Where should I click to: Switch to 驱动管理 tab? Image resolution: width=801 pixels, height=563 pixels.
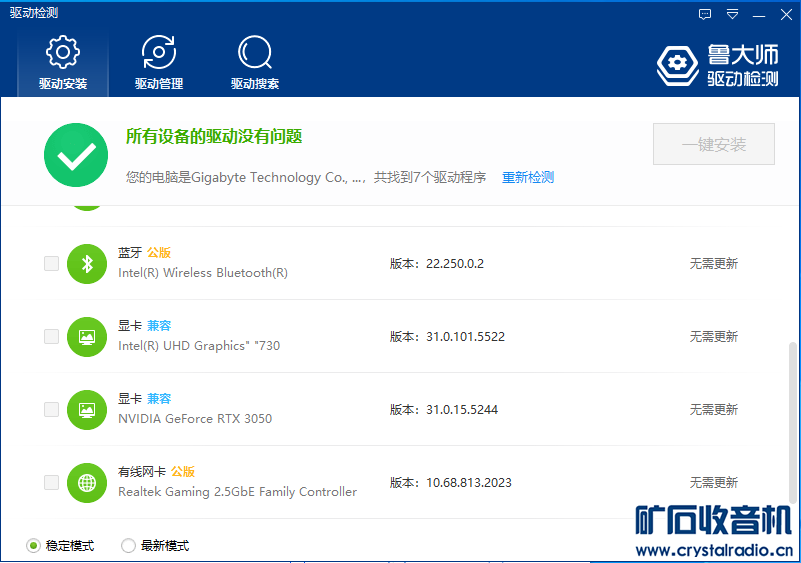pos(159,63)
